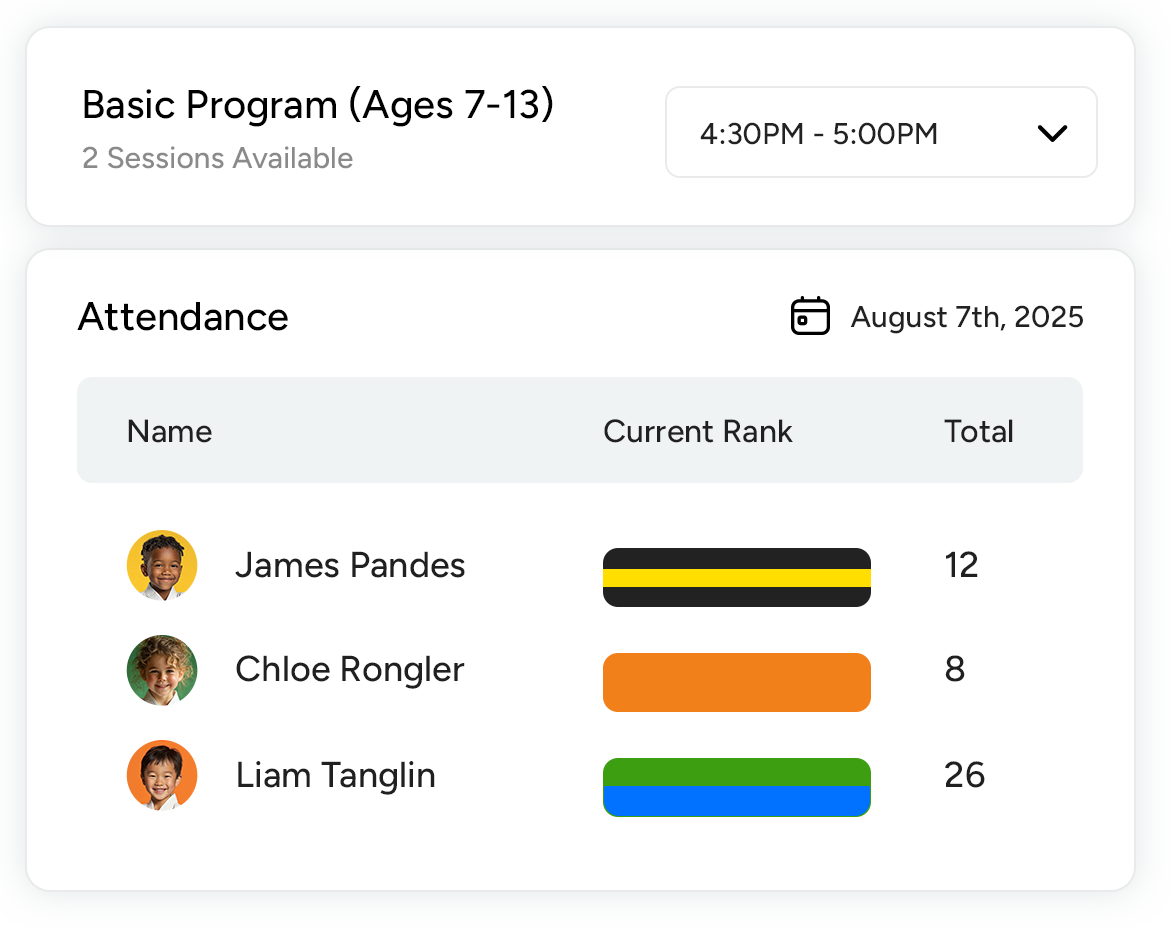The width and height of the screenshot is (1173, 929).
Task: Sort by the Total column header
Action: point(978,431)
